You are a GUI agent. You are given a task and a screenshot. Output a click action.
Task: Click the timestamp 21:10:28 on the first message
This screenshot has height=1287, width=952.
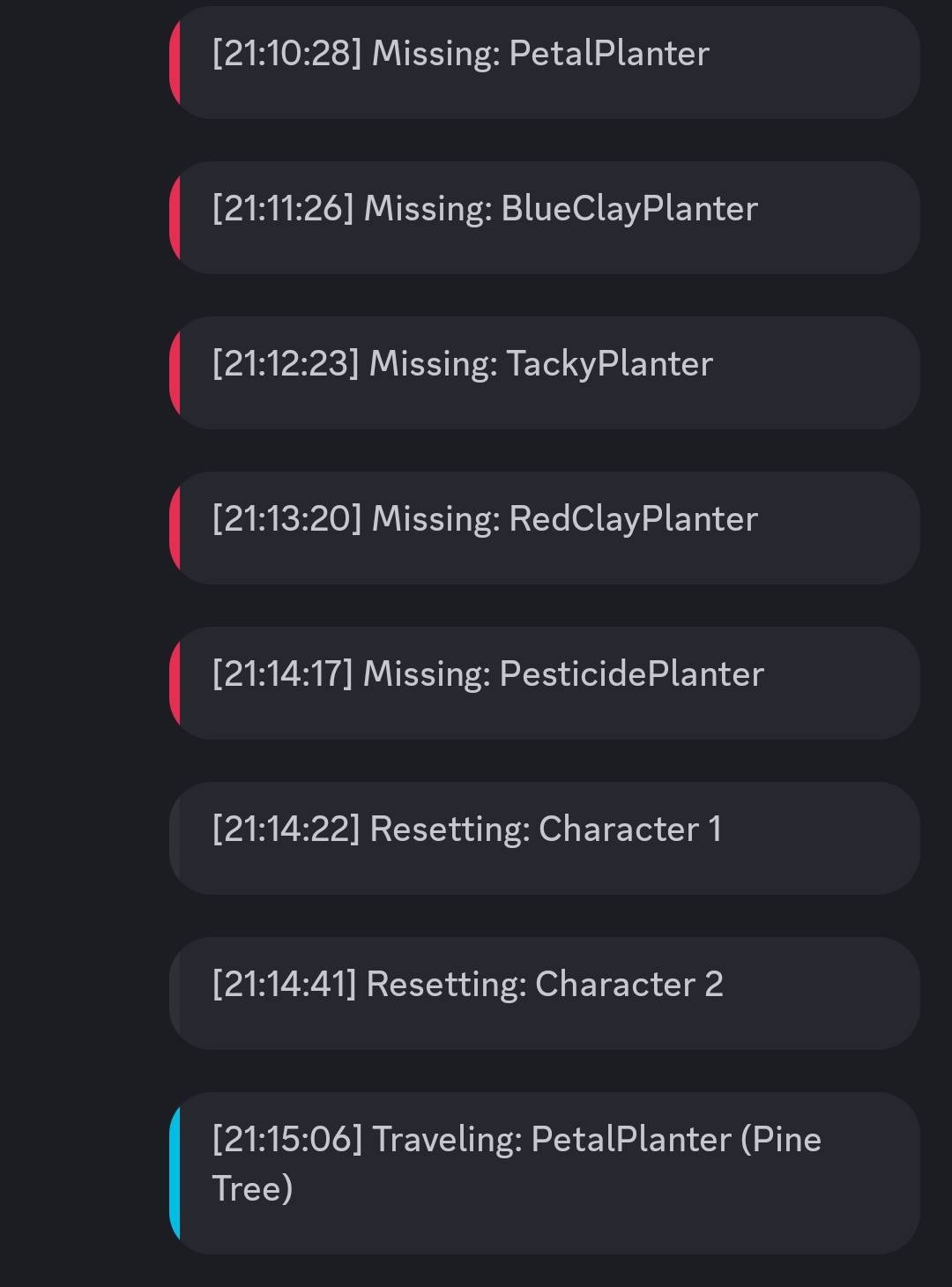[x=282, y=54]
